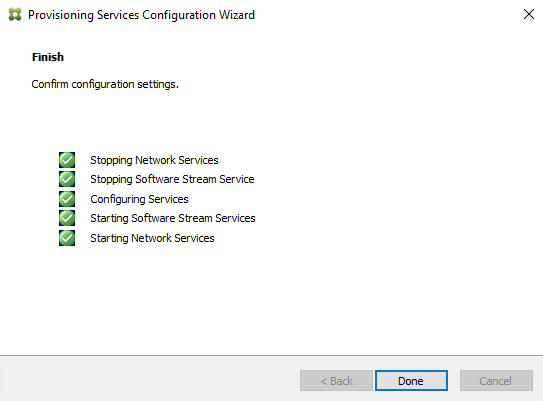The image size is (543, 401).
Task: Click the Provisioning Services Configuration Wizard title text
Action: tap(141, 15)
